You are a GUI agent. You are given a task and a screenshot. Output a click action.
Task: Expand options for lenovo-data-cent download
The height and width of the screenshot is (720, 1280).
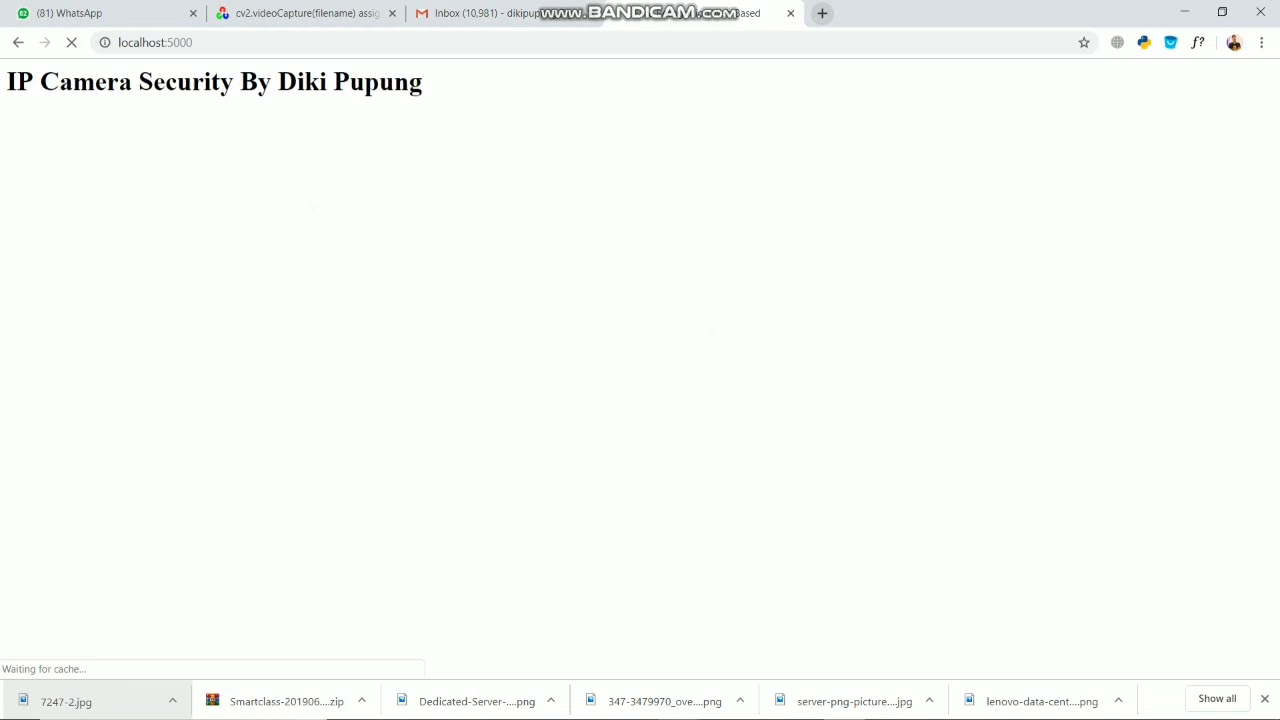[x=1118, y=701]
